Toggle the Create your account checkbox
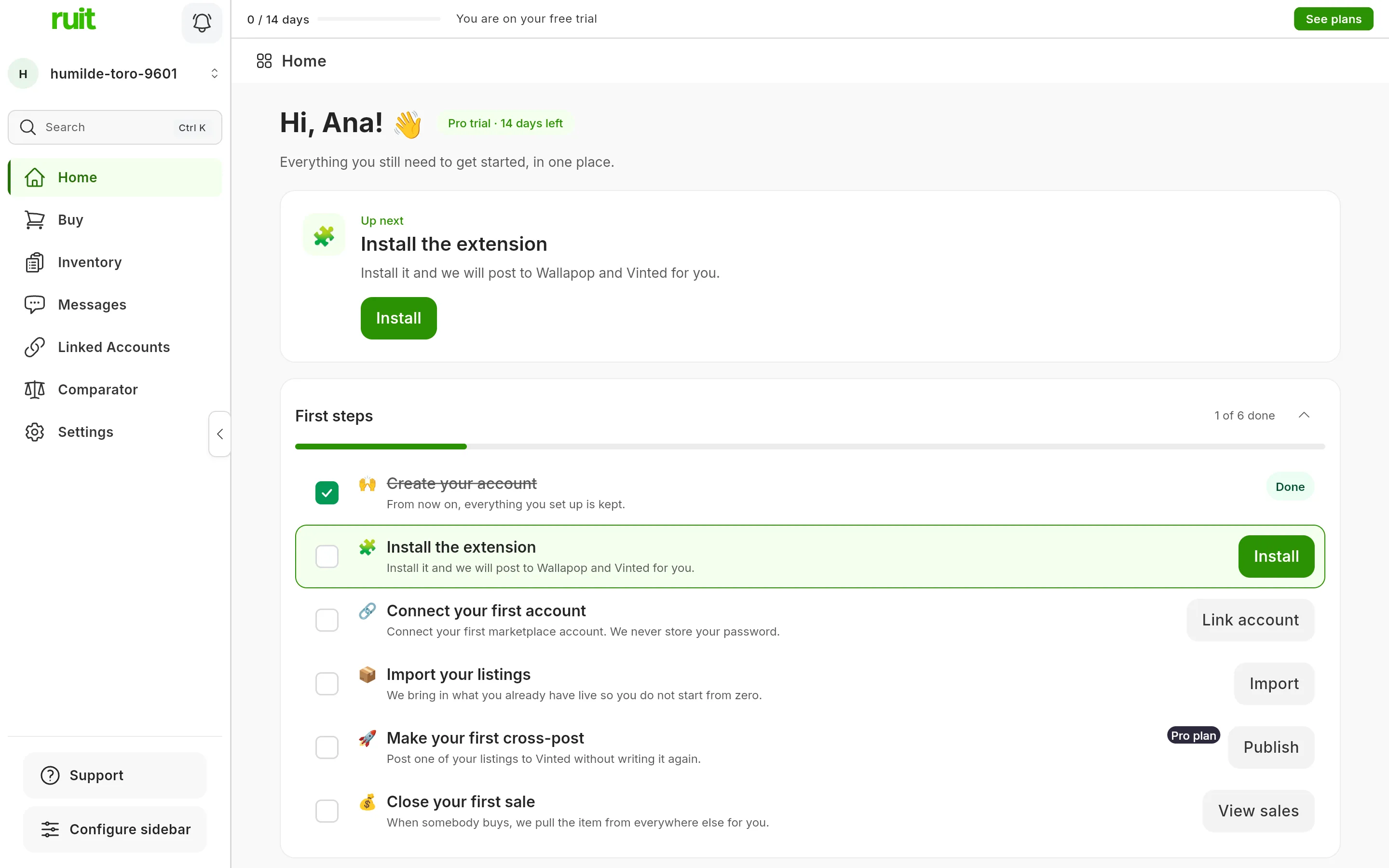The width and height of the screenshot is (1389, 868). (x=327, y=492)
